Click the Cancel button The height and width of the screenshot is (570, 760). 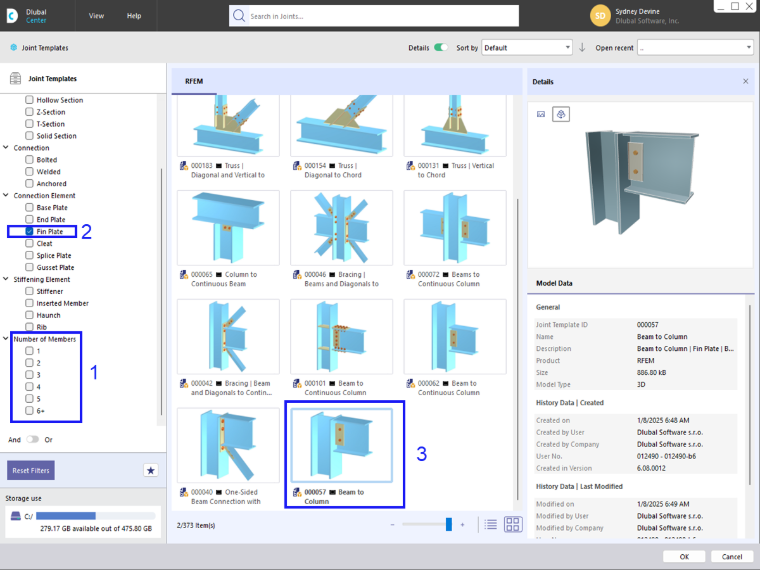pos(731,556)
